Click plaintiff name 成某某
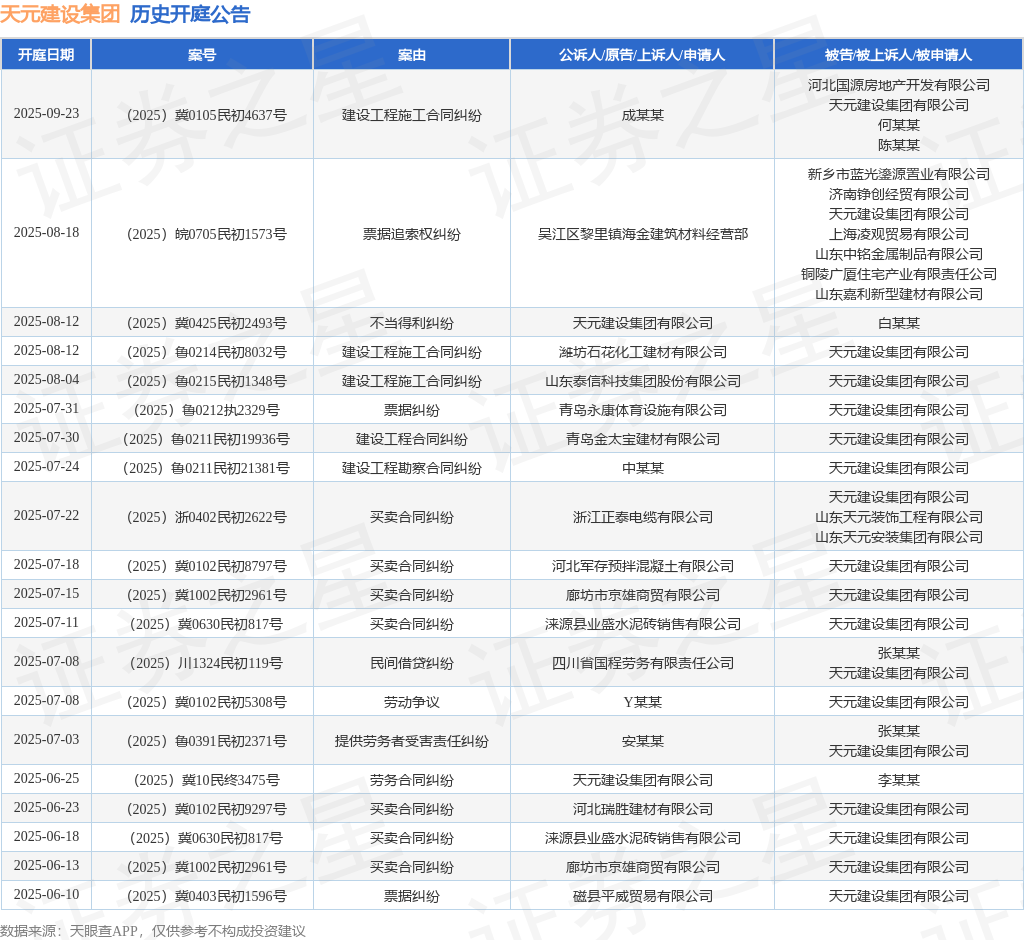 coord(643,115)
